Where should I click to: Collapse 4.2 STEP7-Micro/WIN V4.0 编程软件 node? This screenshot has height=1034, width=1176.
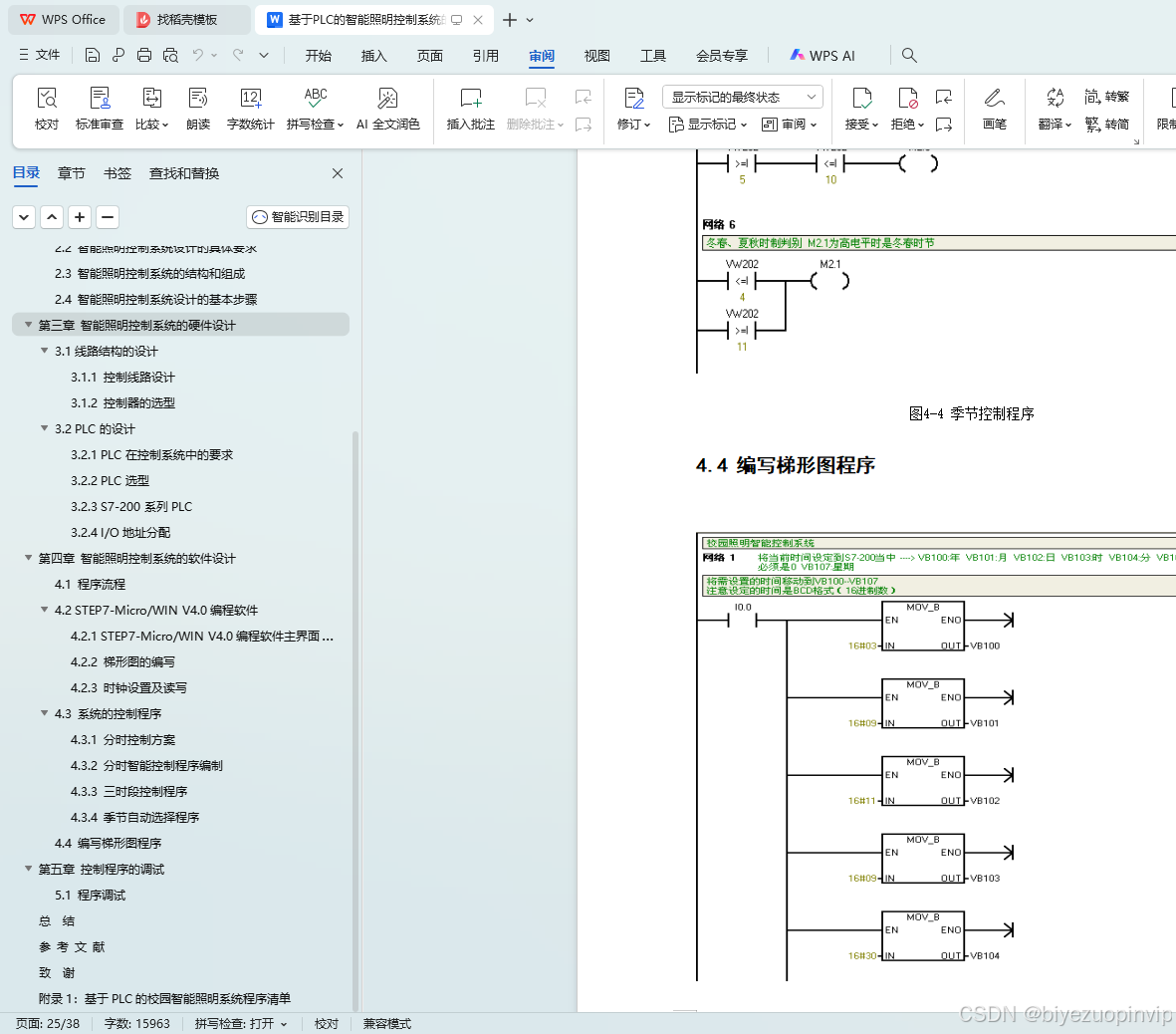(x=44, y=610)
